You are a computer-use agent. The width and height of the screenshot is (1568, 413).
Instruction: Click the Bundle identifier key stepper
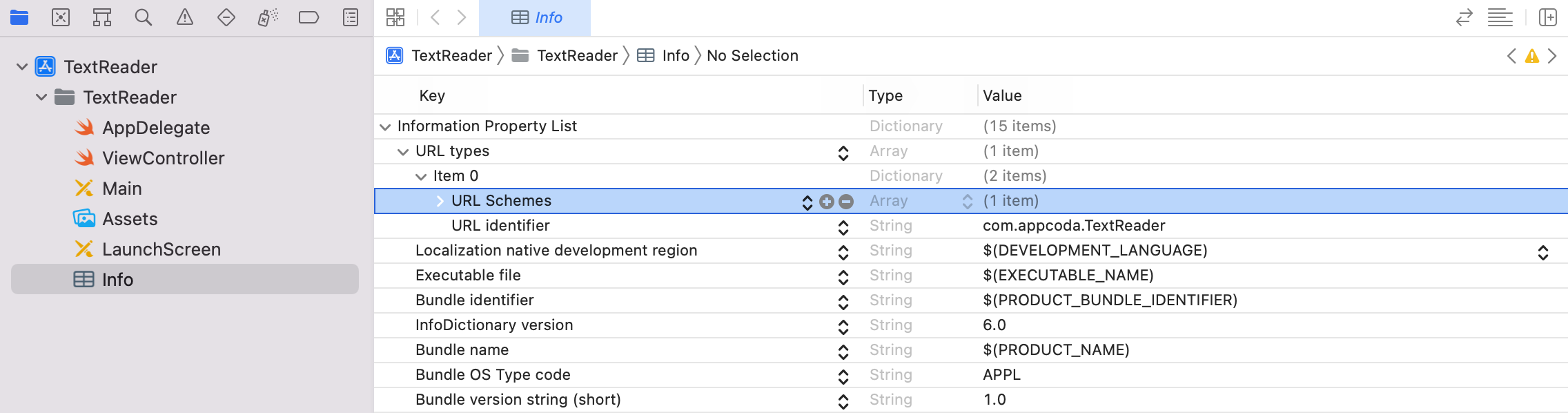coord(843,302)
